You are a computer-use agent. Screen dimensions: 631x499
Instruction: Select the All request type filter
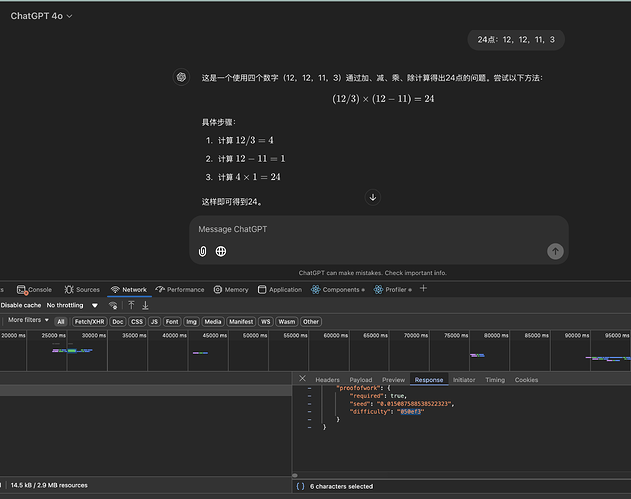coord(61,322)
